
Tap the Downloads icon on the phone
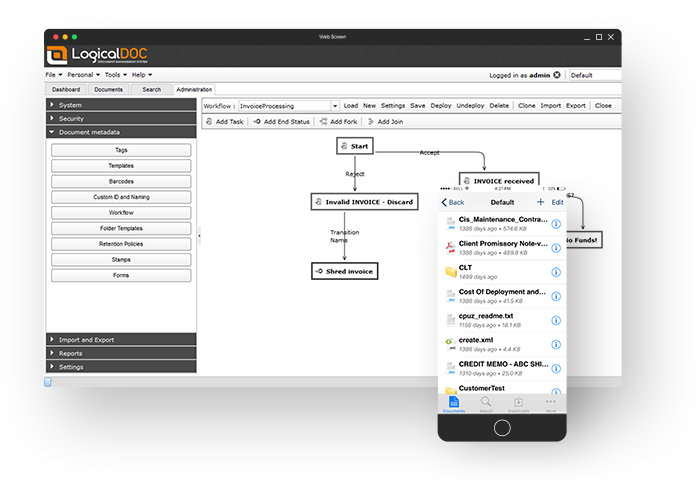[518, 401]
